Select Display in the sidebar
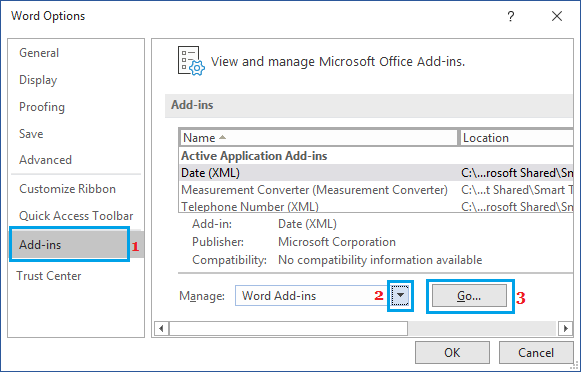The height and width of the screenshot is (372, 581). (x=38, y=80)
